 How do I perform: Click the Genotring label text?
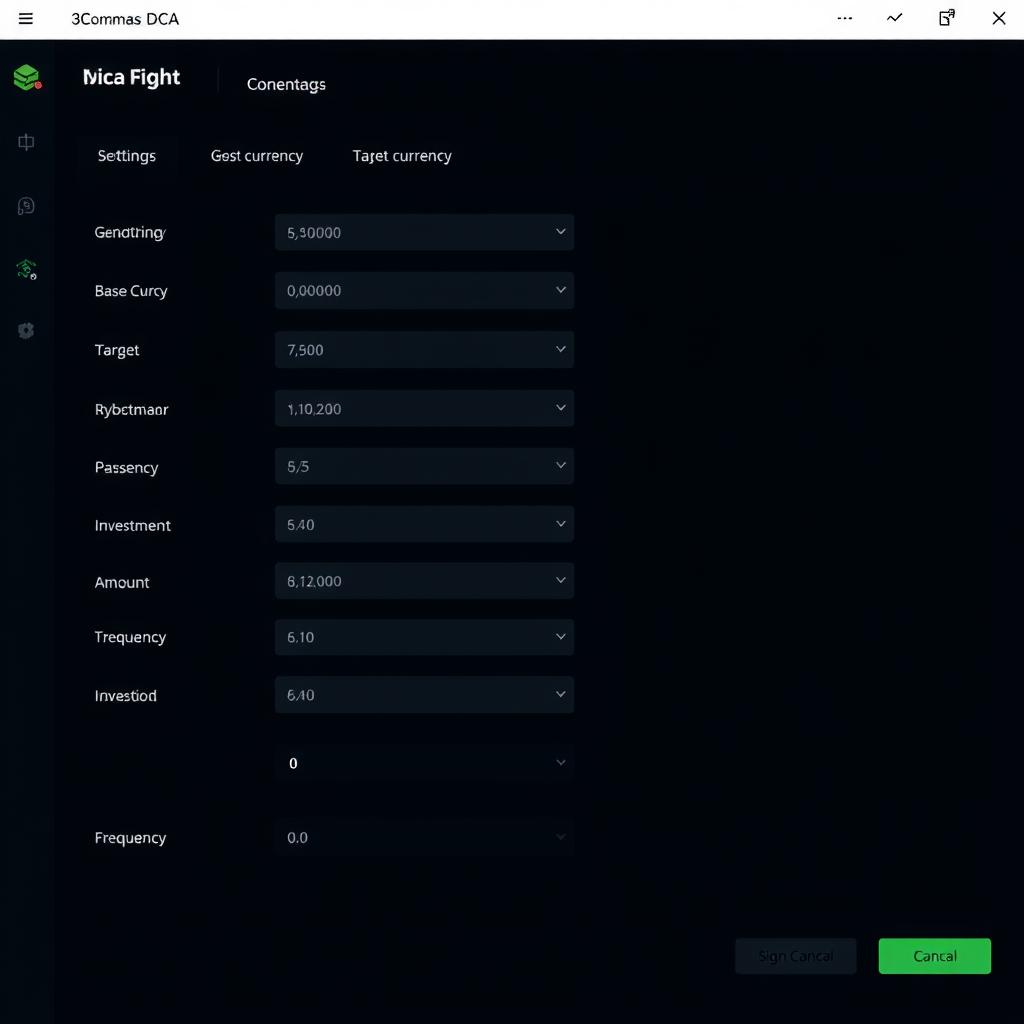(x=130, y=232)
